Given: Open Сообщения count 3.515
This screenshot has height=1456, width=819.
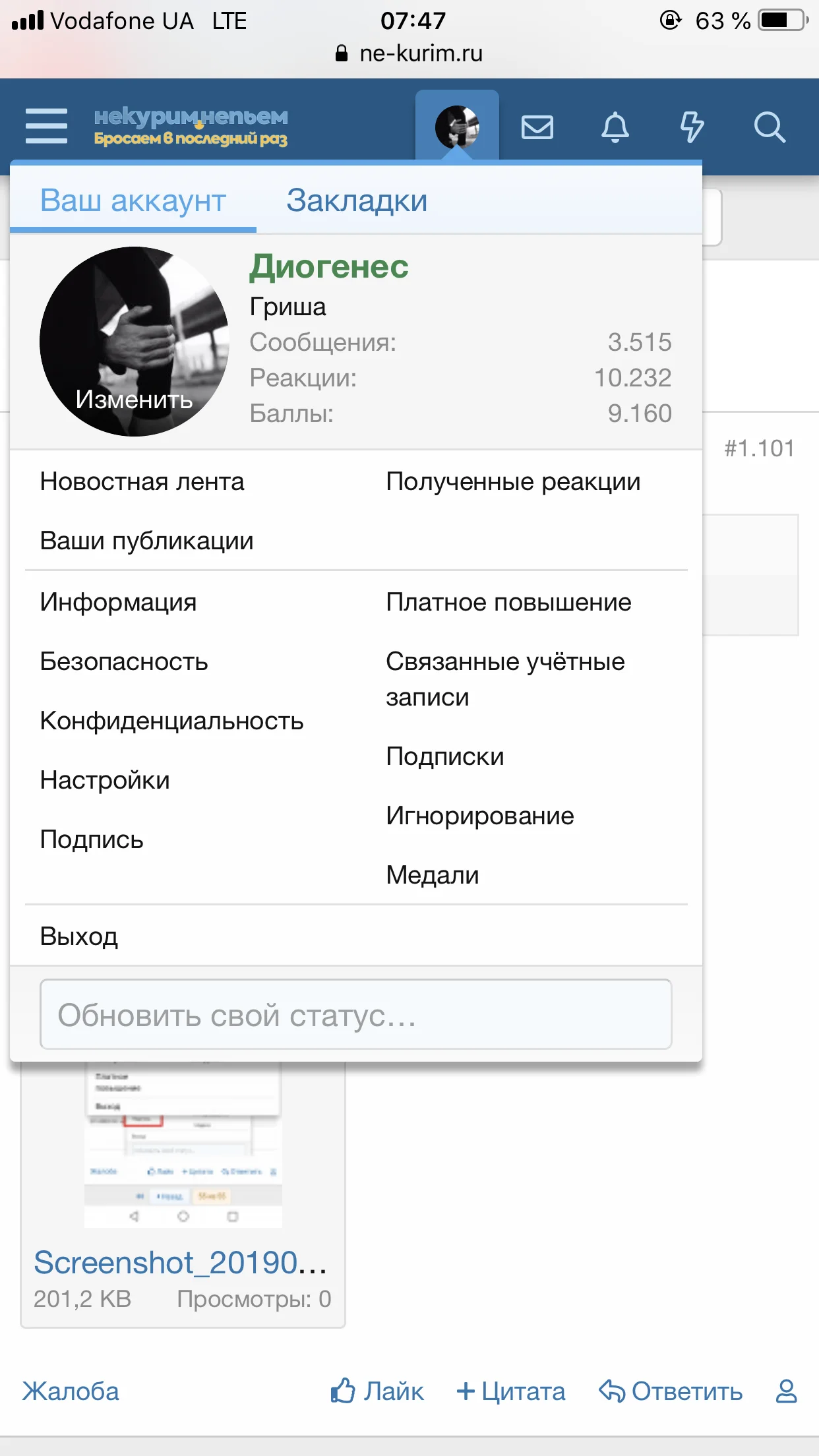Looking at the screenshot, I should click(640, 342).
